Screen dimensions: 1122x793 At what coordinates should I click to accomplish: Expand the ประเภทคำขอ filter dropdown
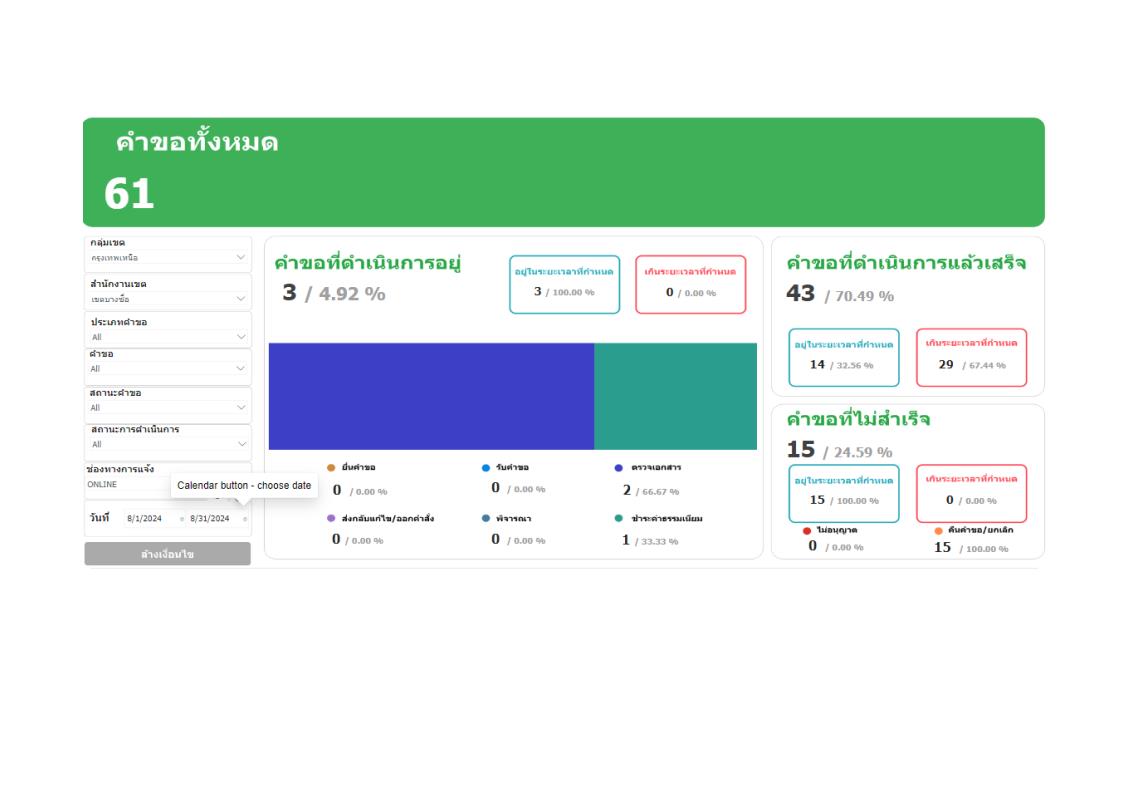coord(241,337)
